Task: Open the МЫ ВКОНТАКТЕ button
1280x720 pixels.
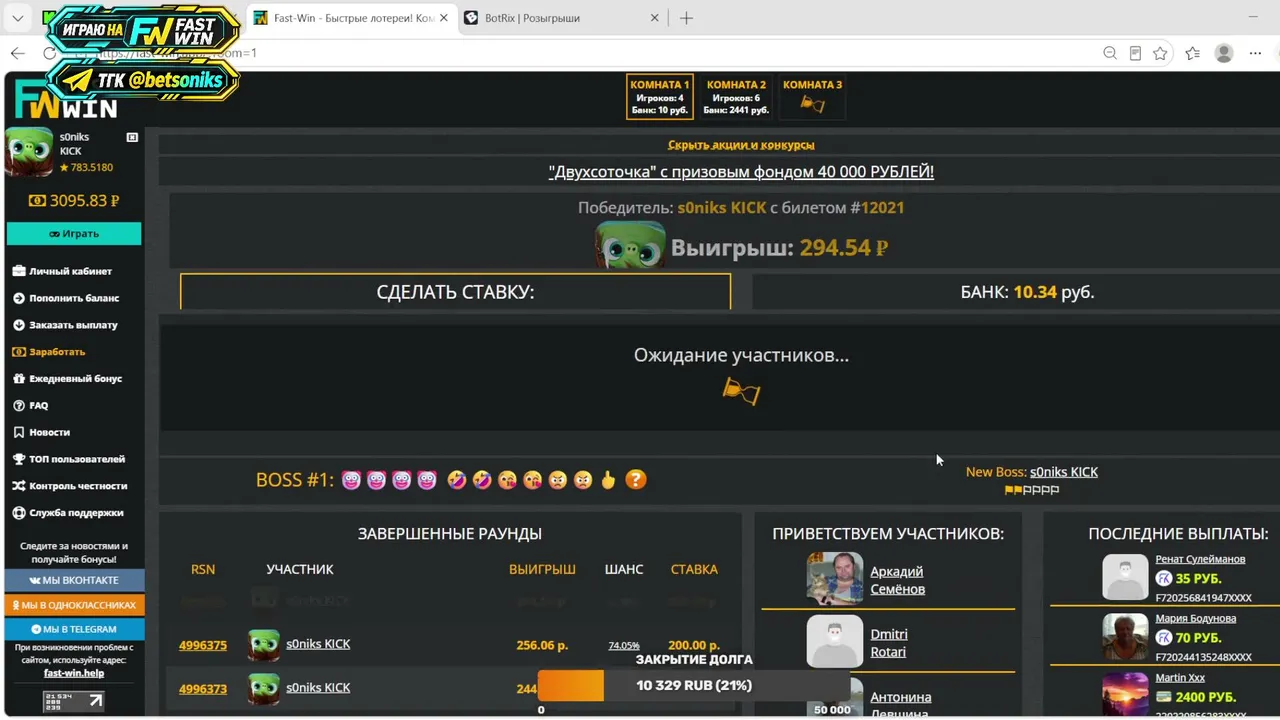Action: 74,580
